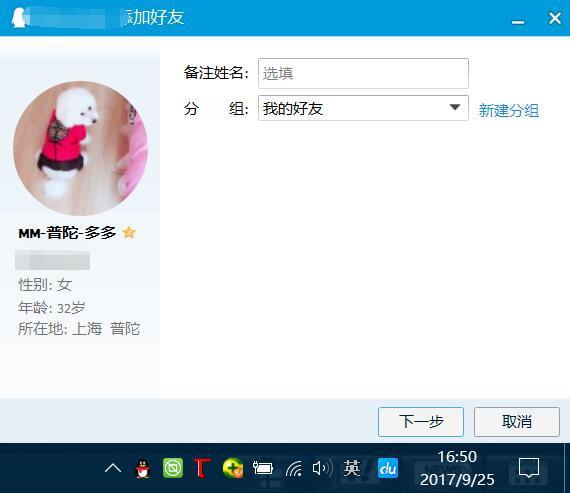
Task: Click the red T tray icon
Action: tap(202, 468)
